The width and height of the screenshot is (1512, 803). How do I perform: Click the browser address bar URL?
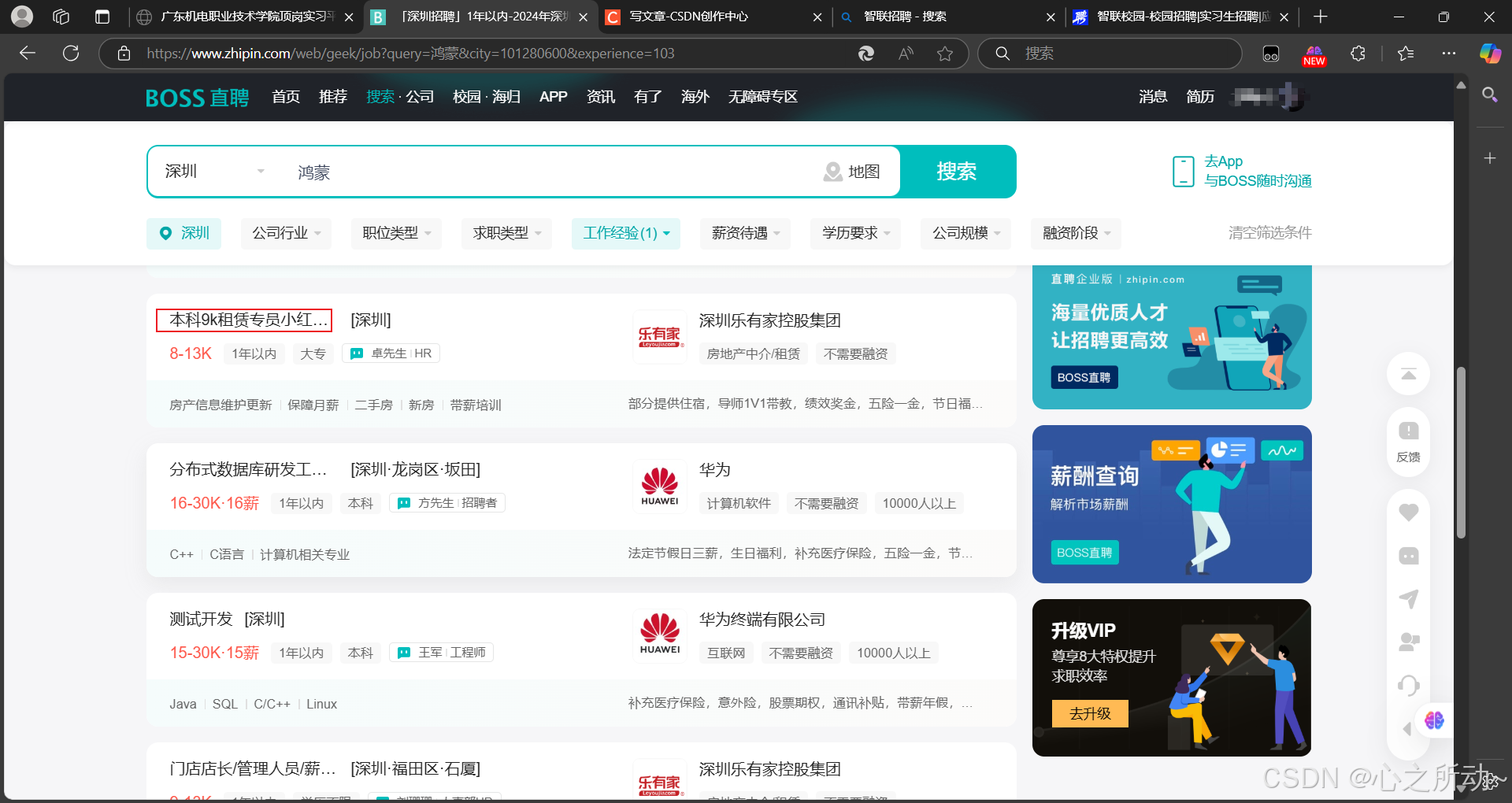click(410, 54)
